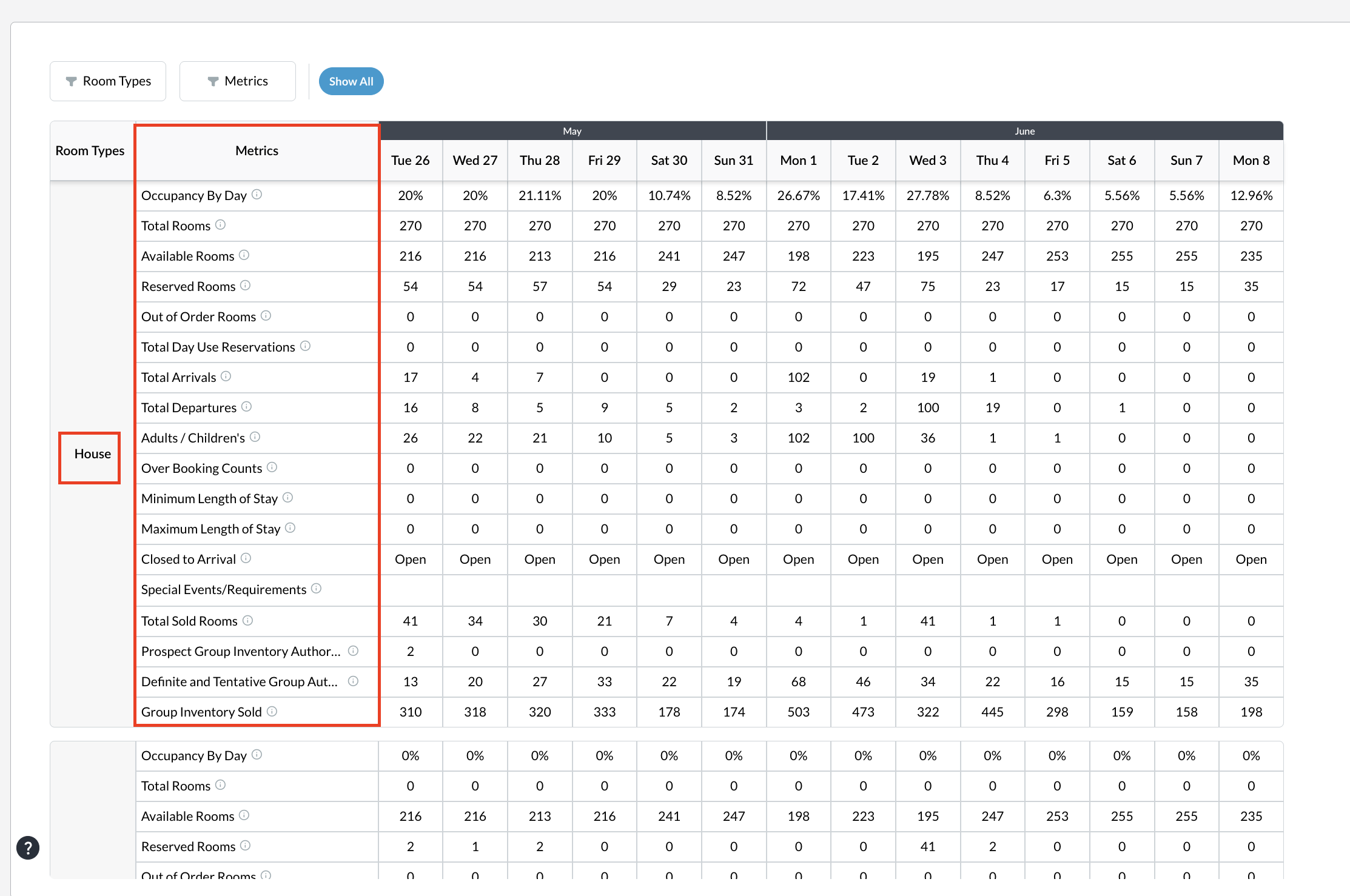The image size is (1350, 896).
Task: Click info icon beside Over Booking Counts
Action: pos(272,467)
